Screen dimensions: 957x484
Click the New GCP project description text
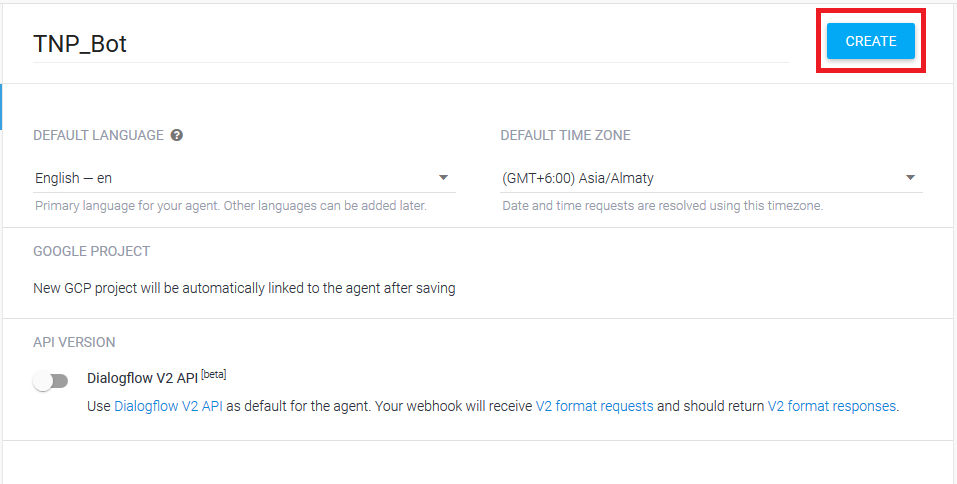pyautogui.click(x=244, y=288)
